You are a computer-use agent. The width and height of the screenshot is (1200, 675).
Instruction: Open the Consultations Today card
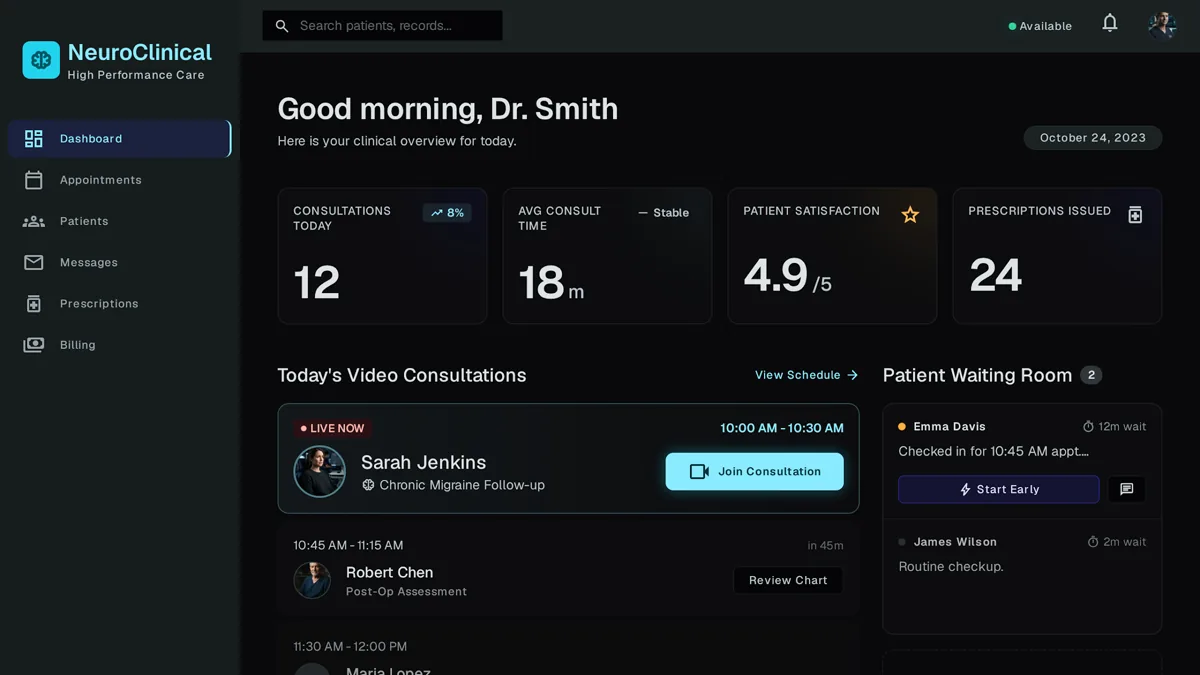coord(382,256)
